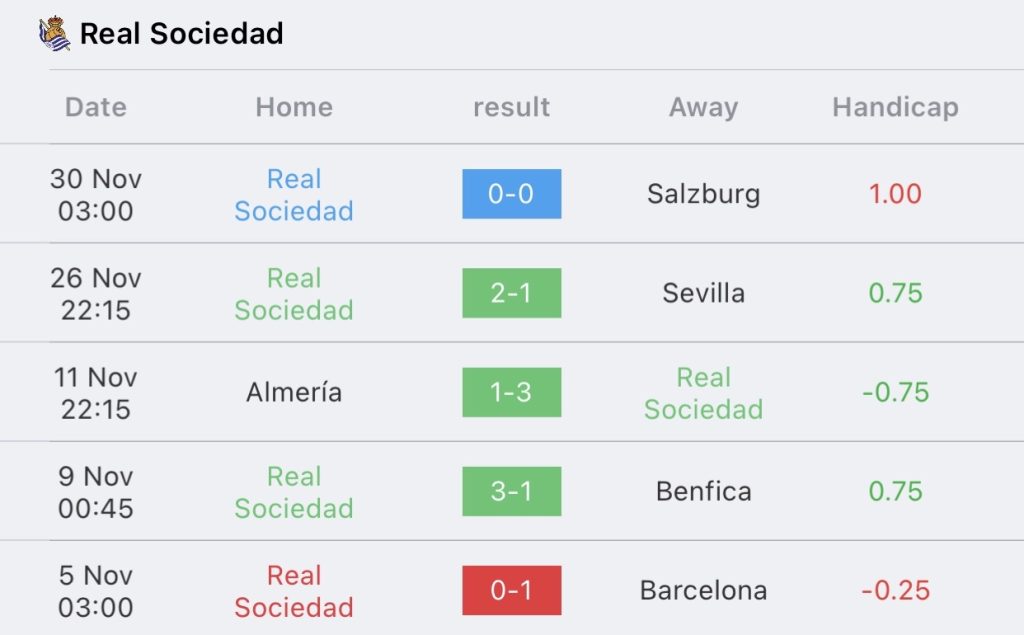Open the red 0-1 result badge
Viewport: 1024px width, 635px height.
point(511,591)
